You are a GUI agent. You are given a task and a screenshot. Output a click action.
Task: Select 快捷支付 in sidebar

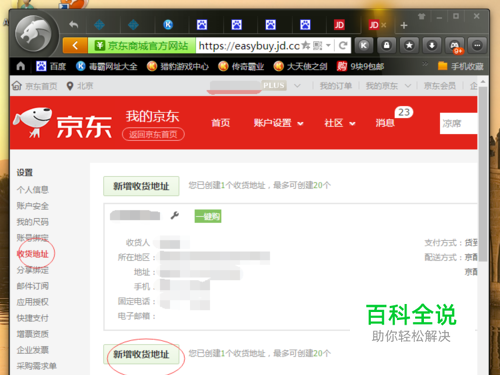point(33,318)
